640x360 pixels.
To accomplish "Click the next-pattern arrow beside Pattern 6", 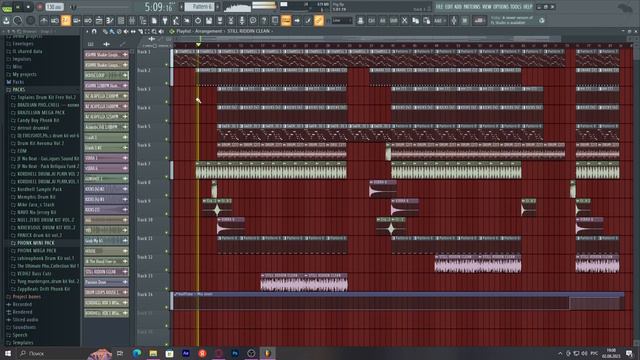I will (x=218, y=7).
